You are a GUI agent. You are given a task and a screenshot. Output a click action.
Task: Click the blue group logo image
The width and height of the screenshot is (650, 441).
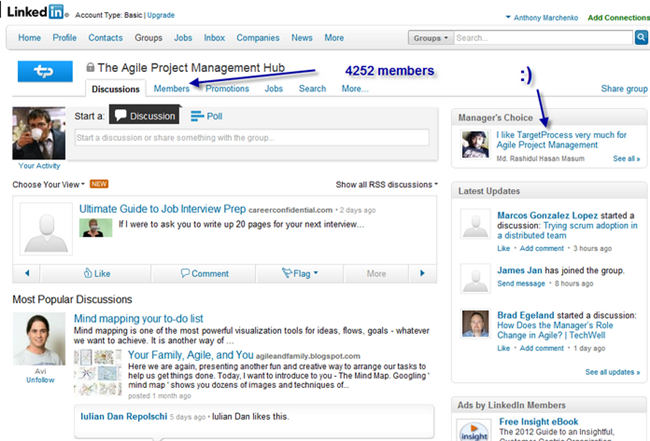(x=45, y=71)
